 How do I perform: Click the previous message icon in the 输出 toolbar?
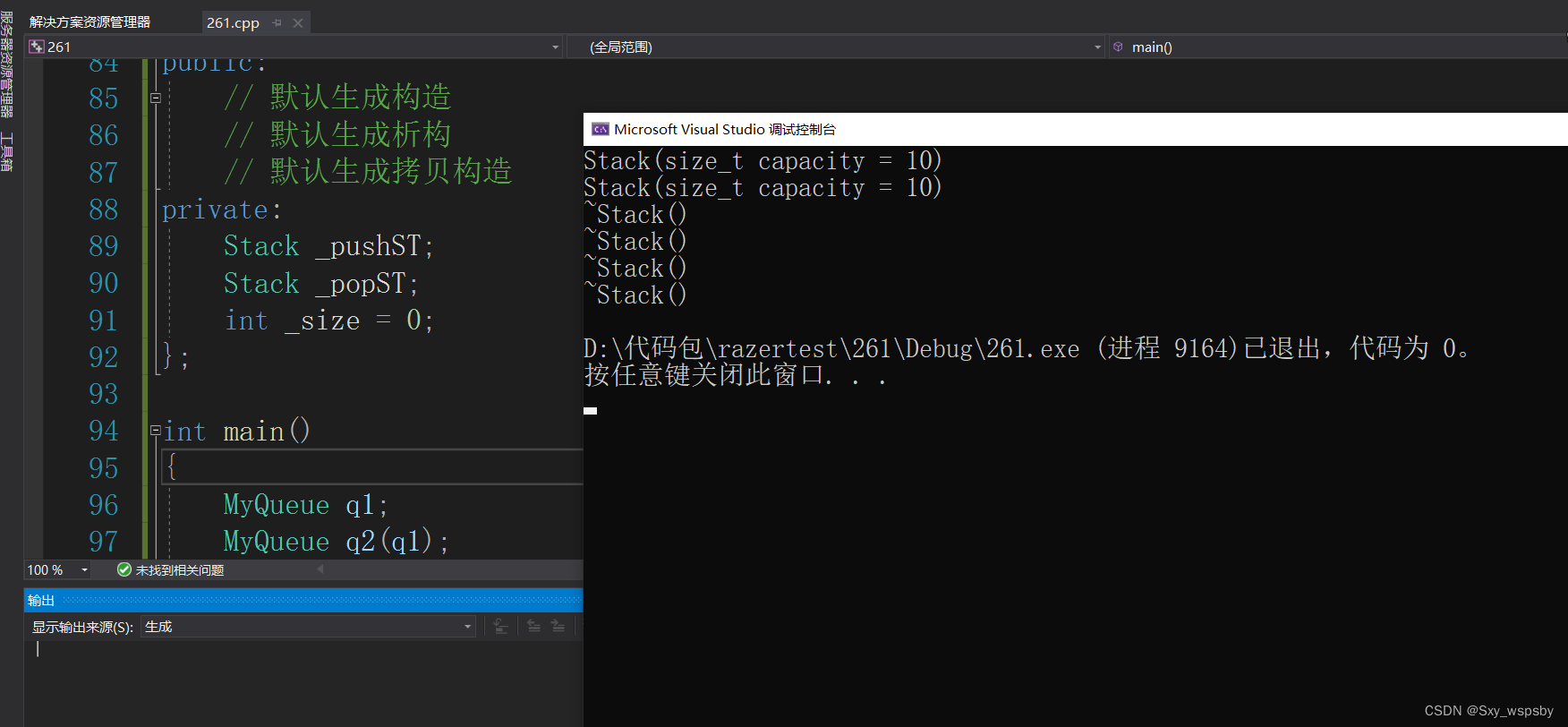pos(534,627)
